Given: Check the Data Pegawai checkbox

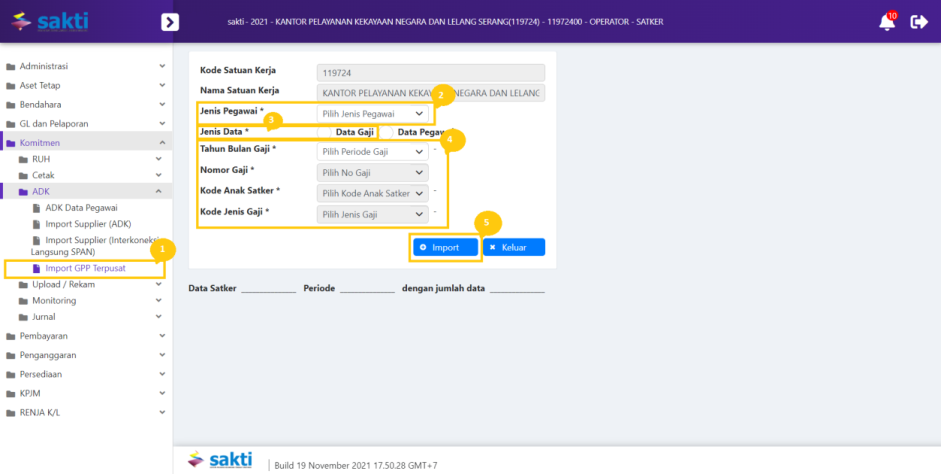Looking at the screenshot, I should click(387, 132).
